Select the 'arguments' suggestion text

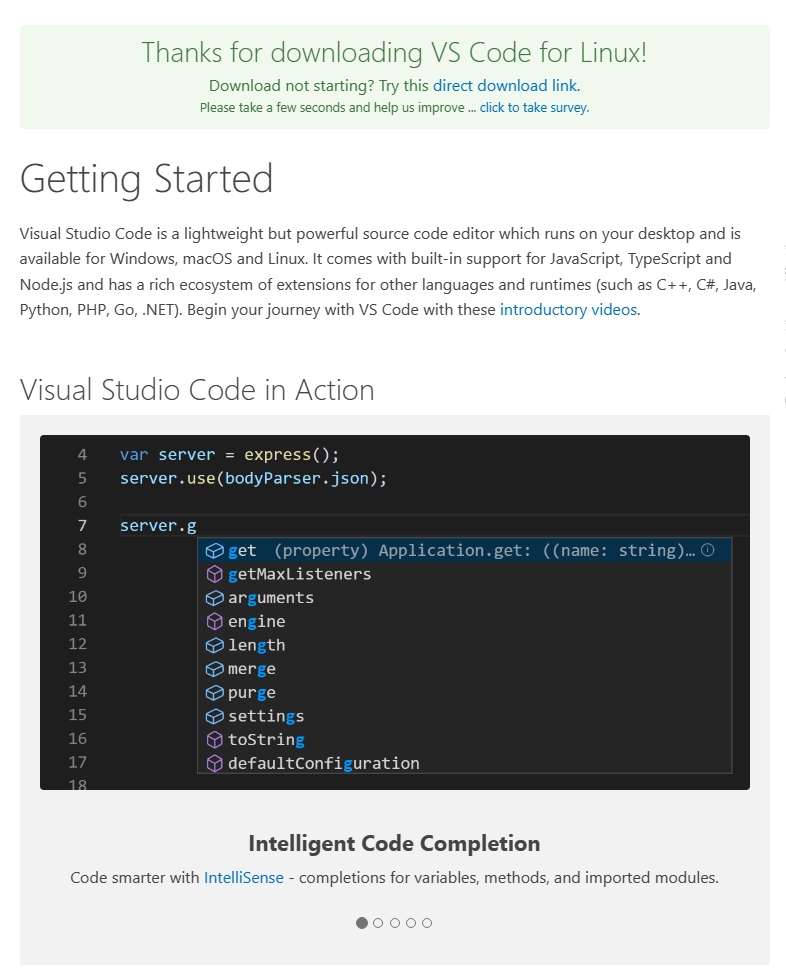coord(271,598)
